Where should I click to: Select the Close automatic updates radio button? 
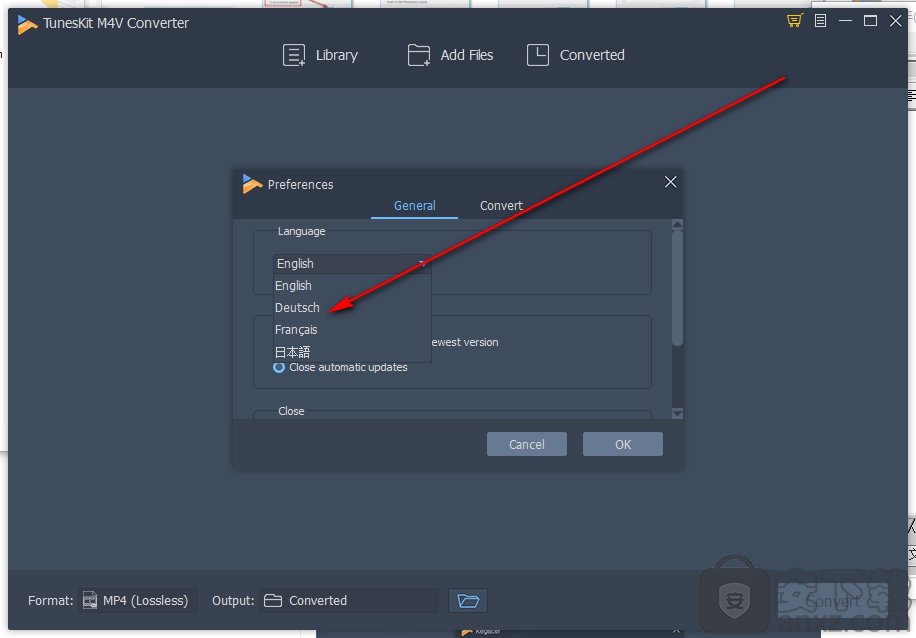[279, 367]
